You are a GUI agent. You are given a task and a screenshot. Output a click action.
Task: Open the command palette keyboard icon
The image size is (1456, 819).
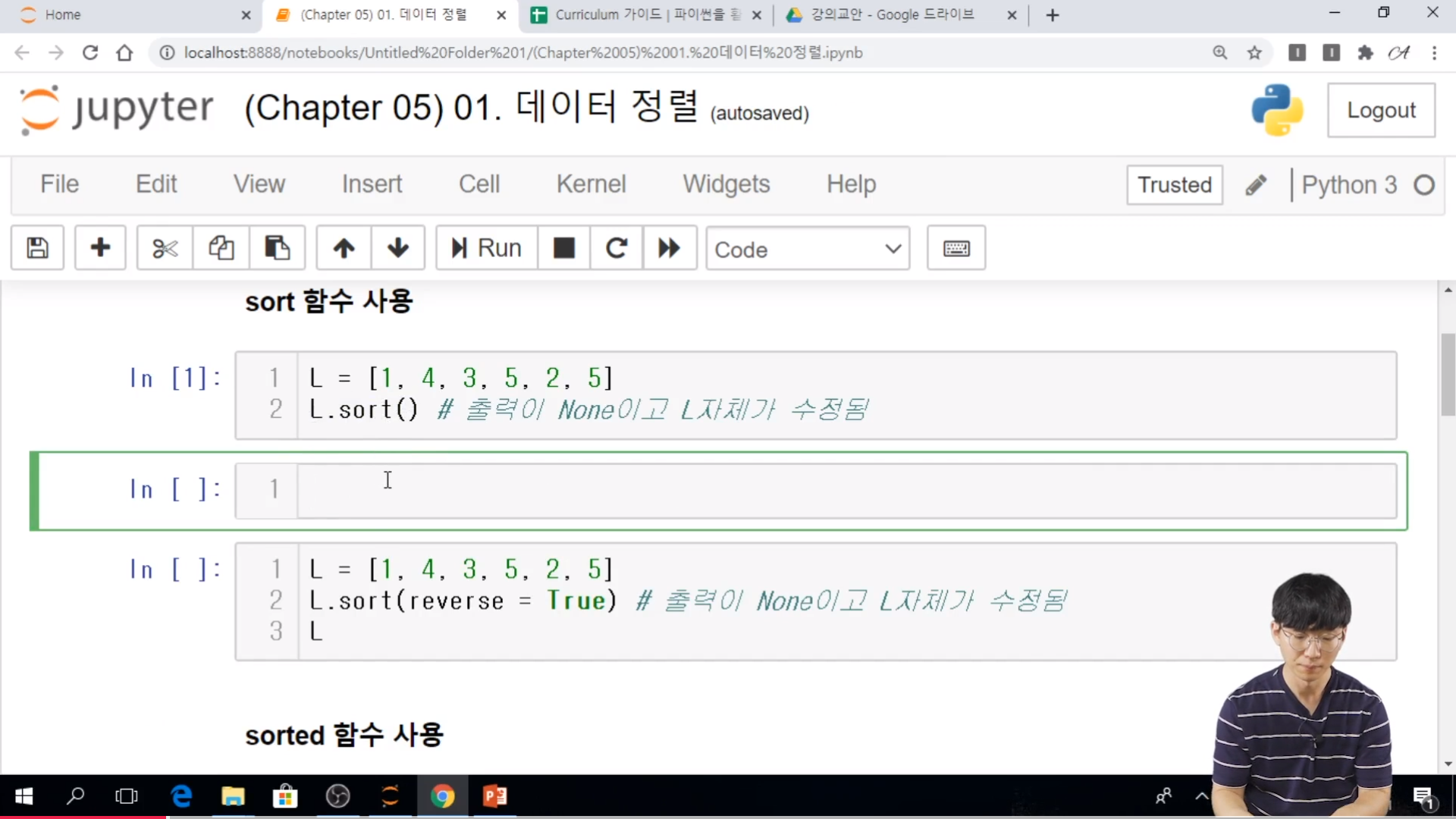pyautogui.click(x=955, y=248)
